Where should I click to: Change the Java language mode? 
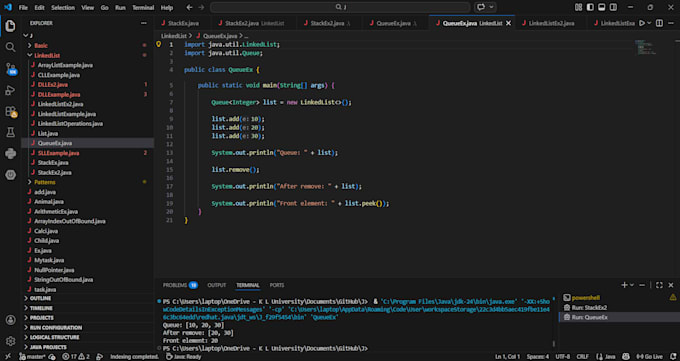coord(610,356)
